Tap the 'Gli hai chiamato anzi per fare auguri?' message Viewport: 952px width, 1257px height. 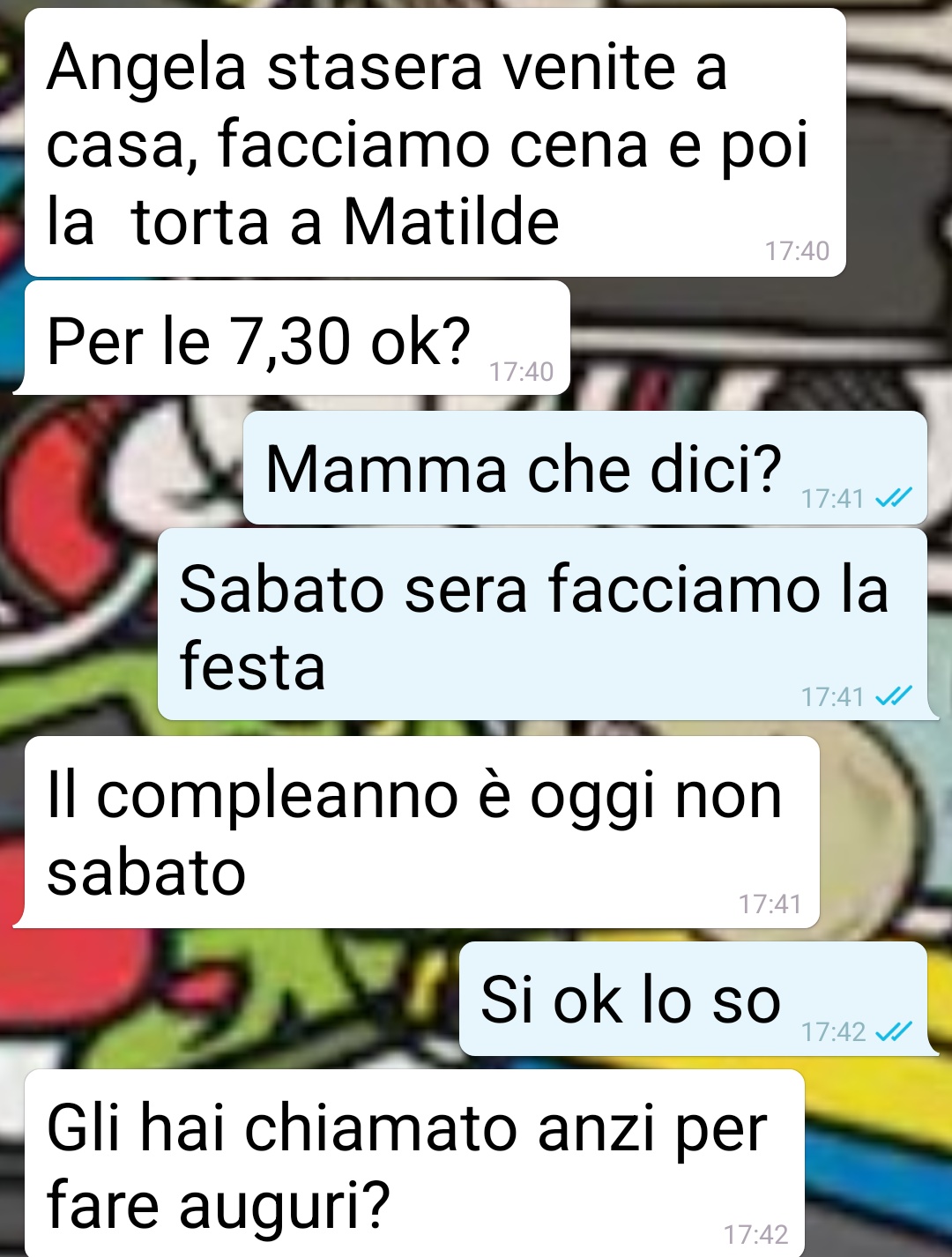coord(414,1164)
